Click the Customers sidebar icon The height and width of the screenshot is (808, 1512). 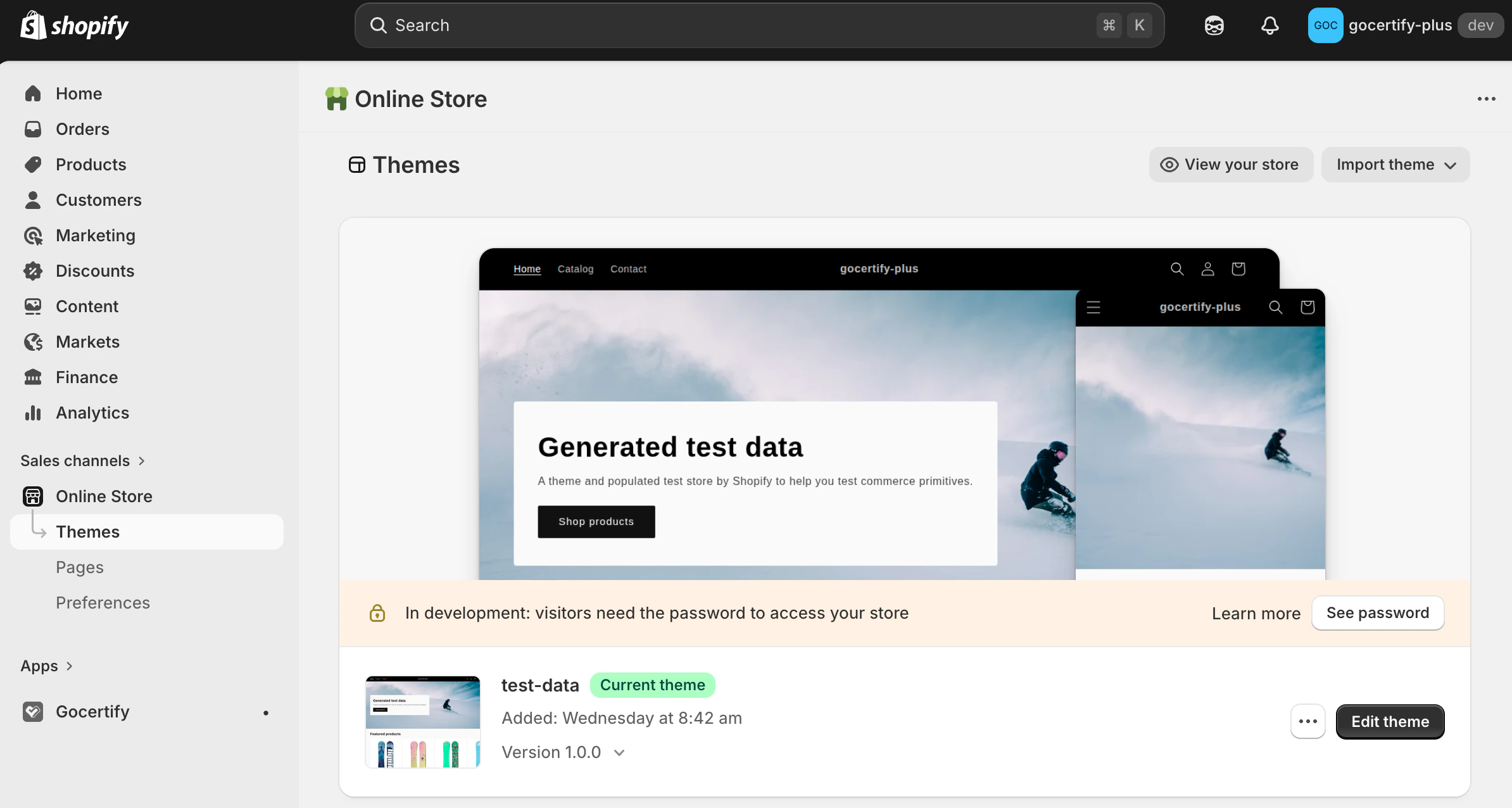click(x=33, y=199)
